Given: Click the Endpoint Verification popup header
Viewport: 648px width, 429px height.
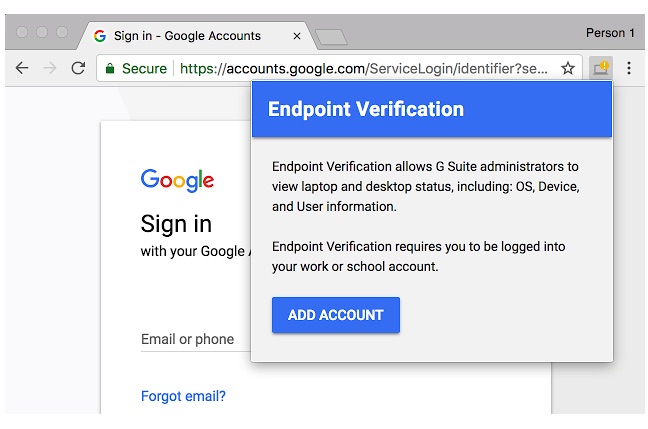Looking at the screenshot, I should pos(432,109).
